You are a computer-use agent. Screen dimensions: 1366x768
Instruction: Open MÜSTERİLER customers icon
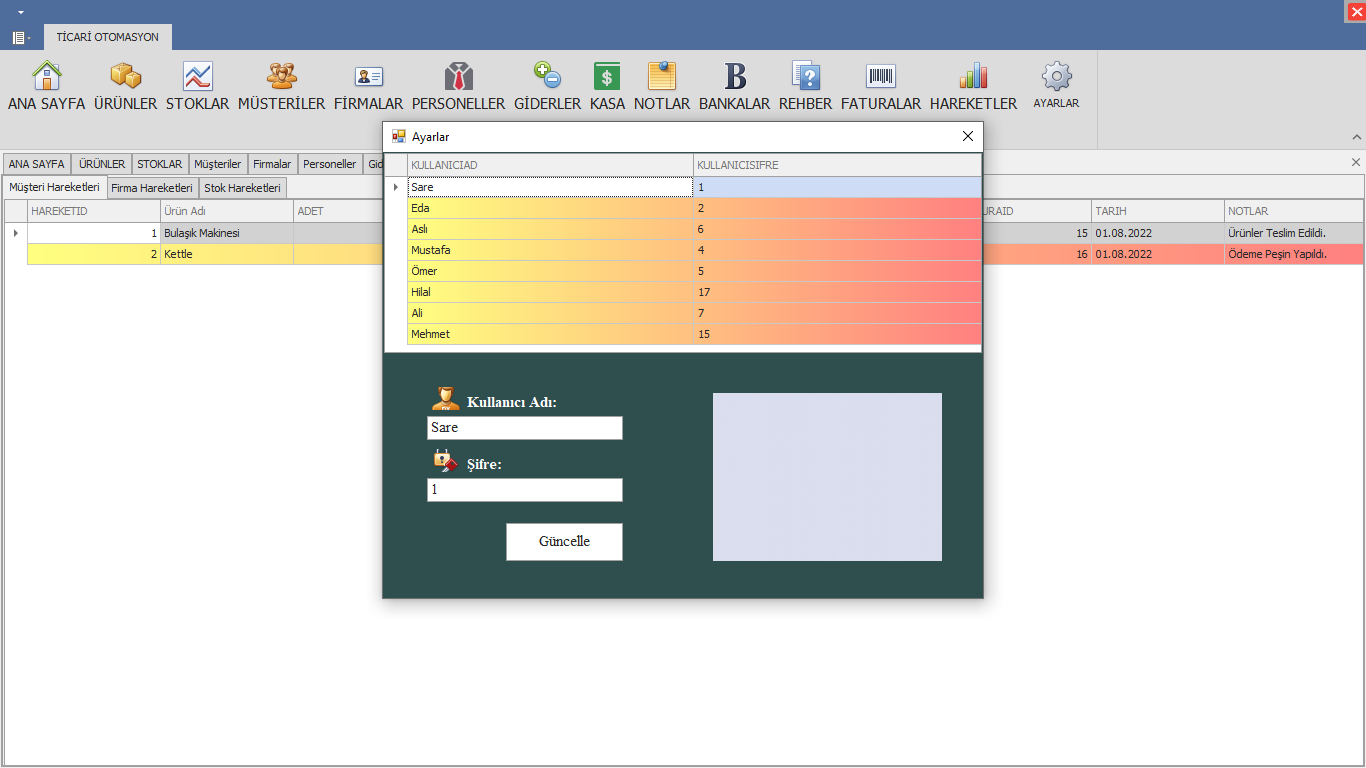point(281,76)
